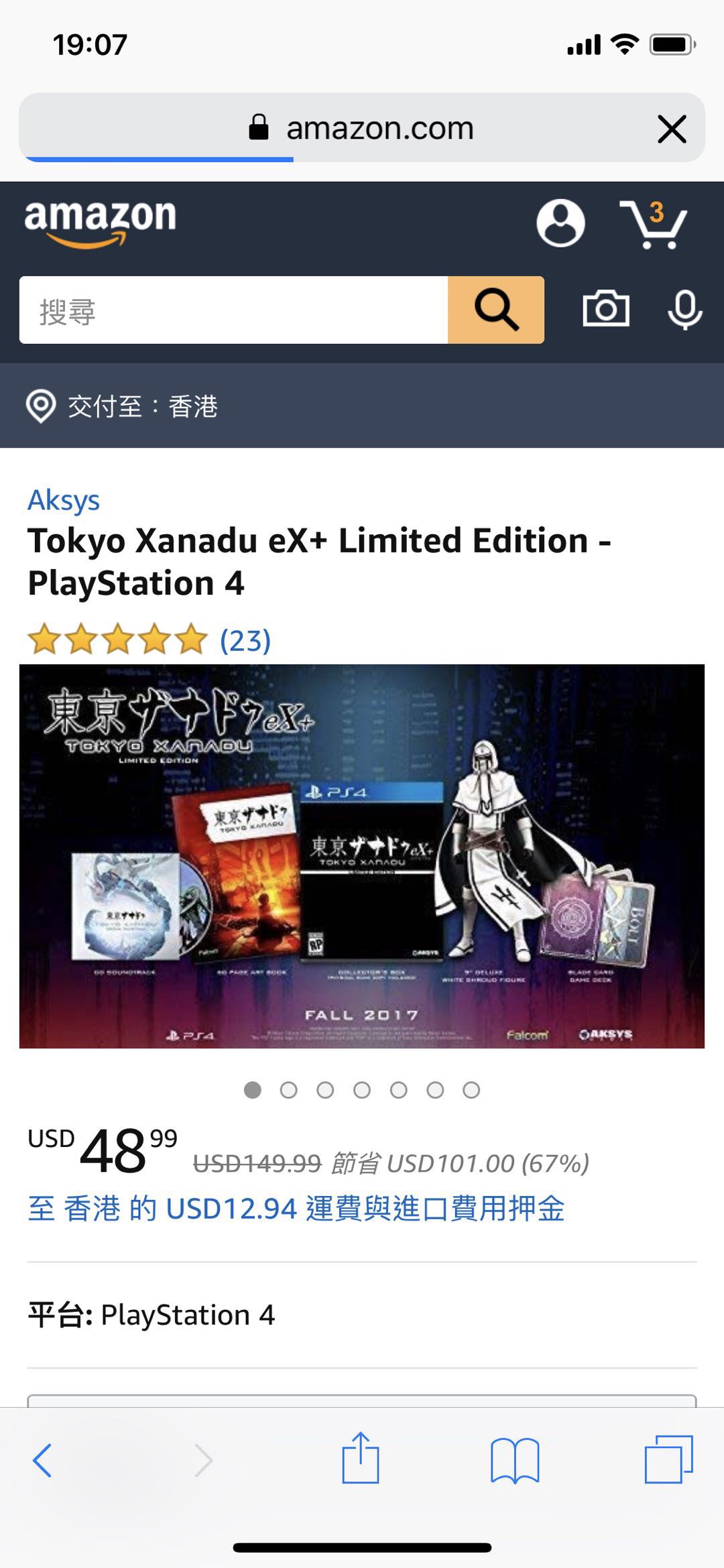Image resolution: width=724 pixels, height=1568 pixels.
Task: Focus the 搜尋 search input field
Action: click(233, 310)
